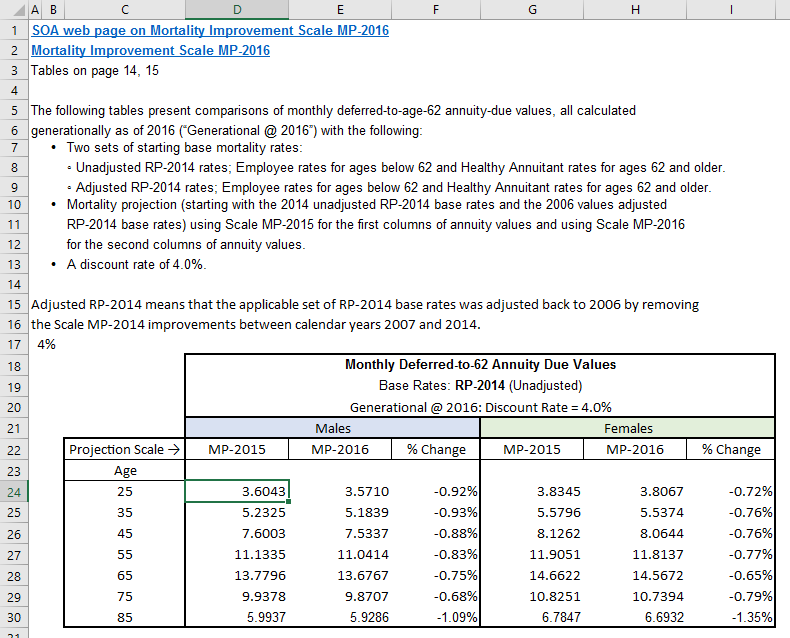Select row 24 header

coord(14,492)
